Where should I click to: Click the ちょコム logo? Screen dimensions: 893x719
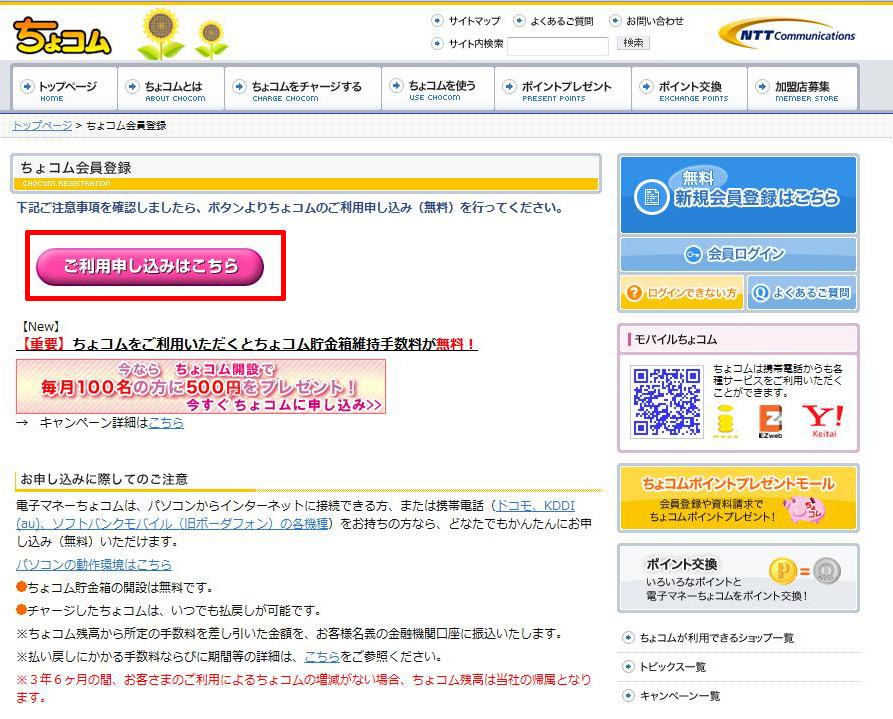tap(62, 36)
